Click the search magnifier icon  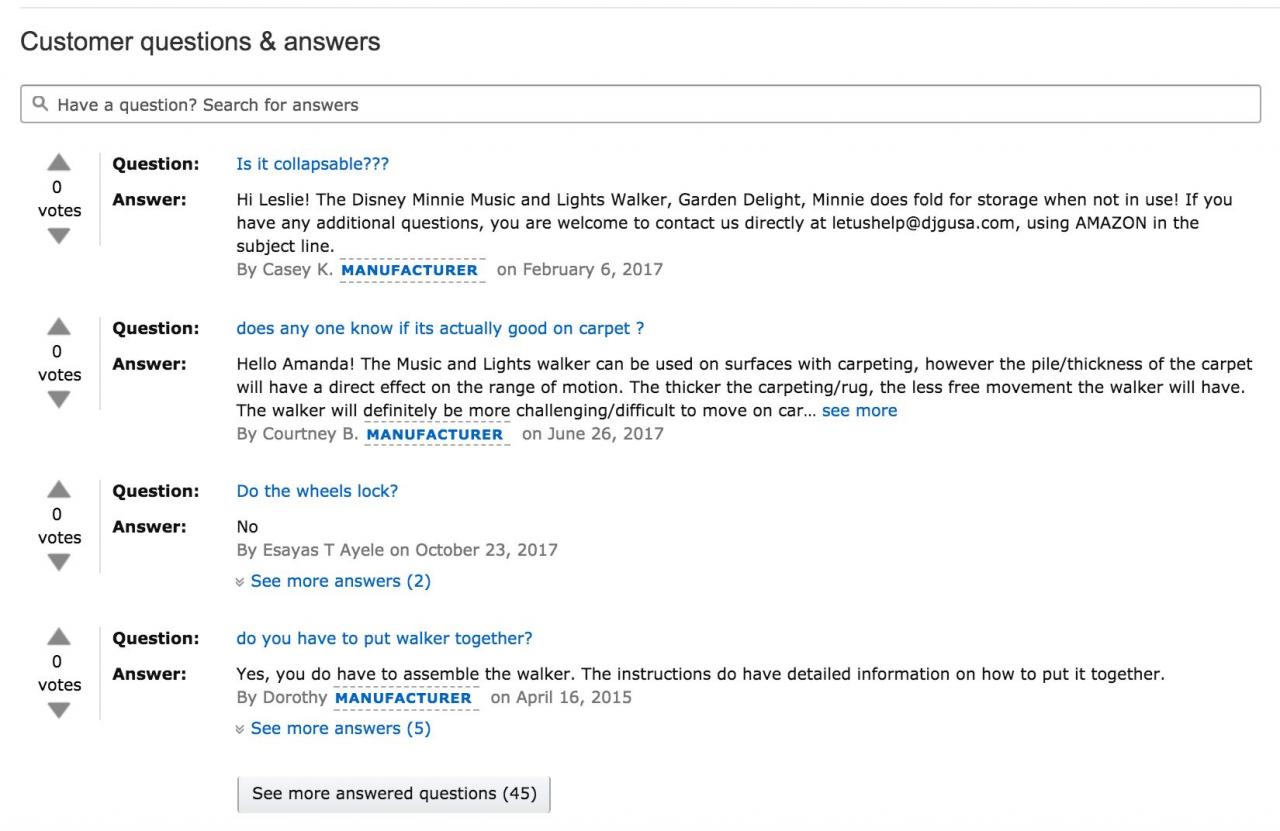pyautogui.click(x=40, y=104)
